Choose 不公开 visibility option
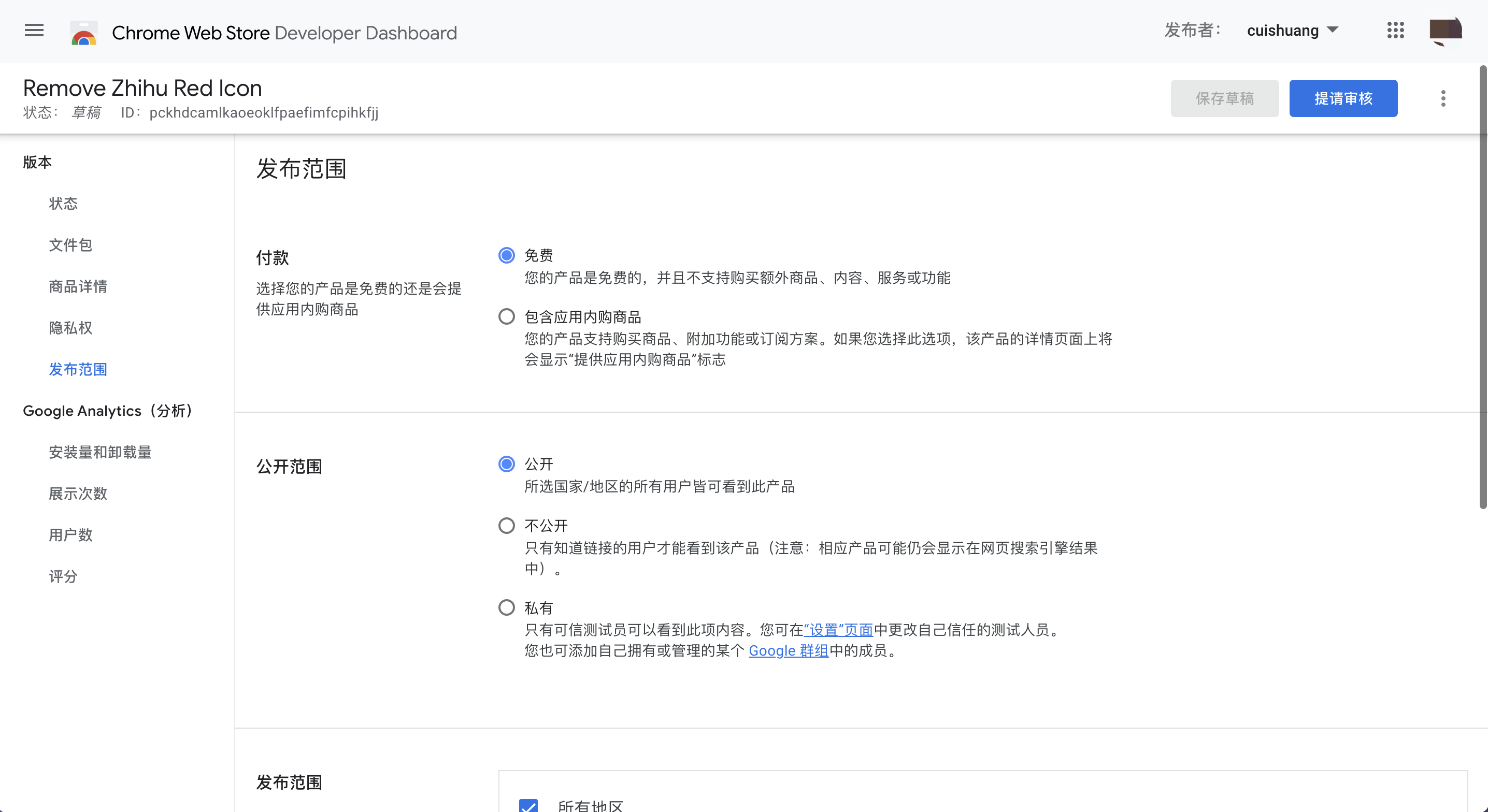The height and width of the screenshot is (812, 1488). click(x=506, y=526)
